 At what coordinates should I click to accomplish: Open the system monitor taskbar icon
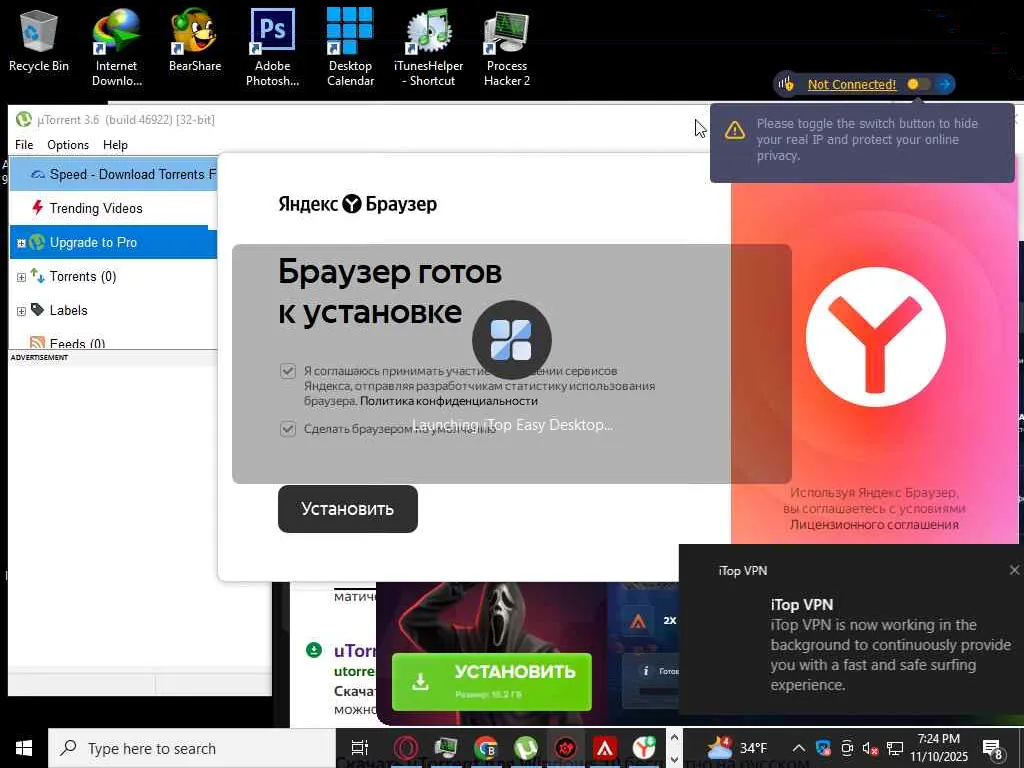coord(446,748)
